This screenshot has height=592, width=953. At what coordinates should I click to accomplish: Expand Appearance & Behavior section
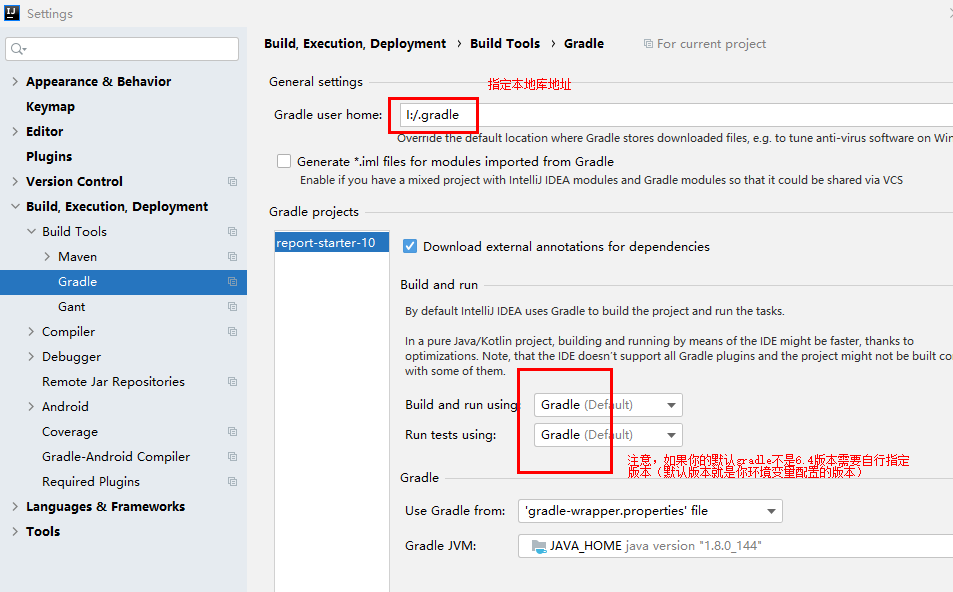15,81
